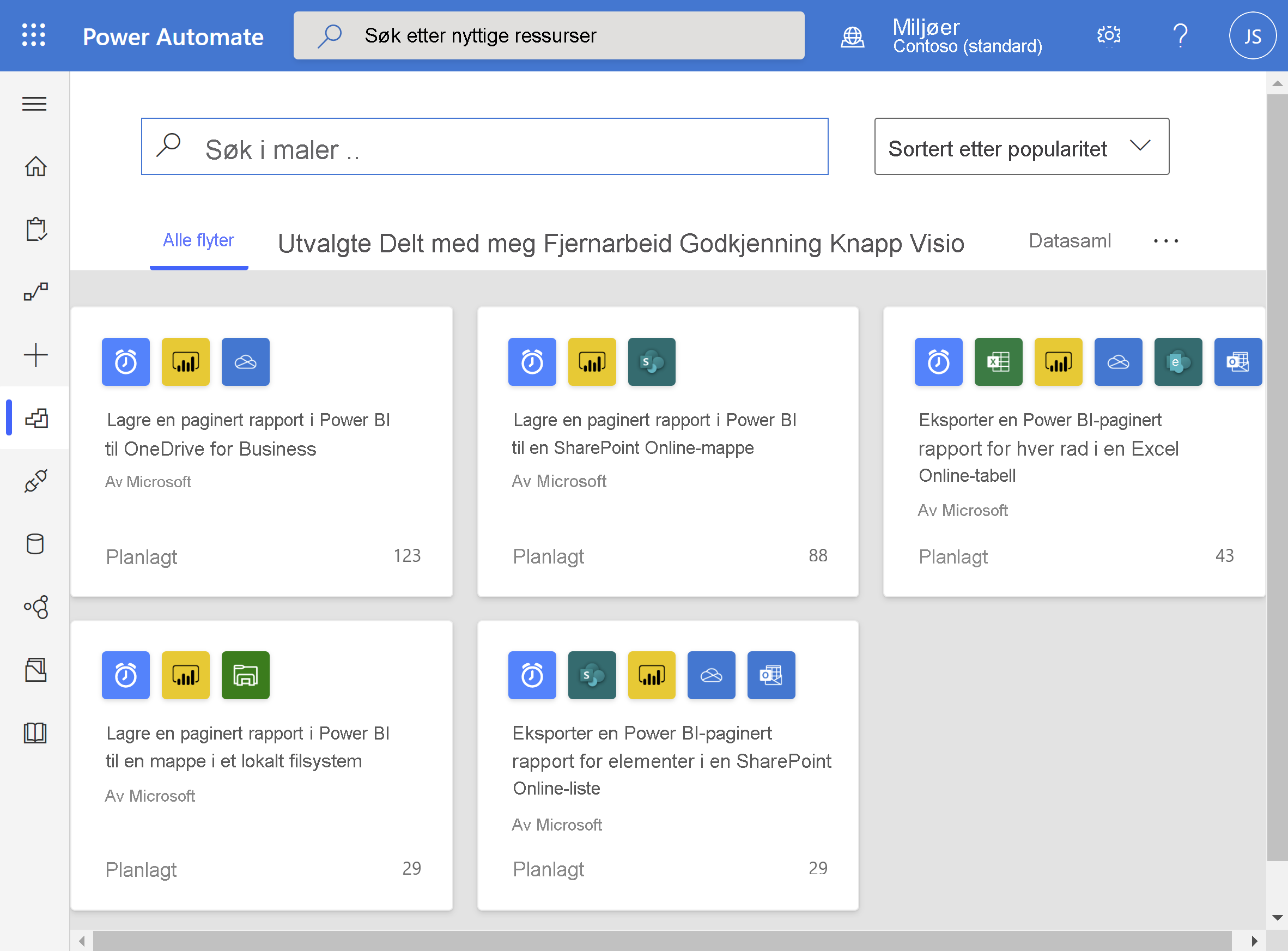Click the My Flows clipboard icon
The width and height of the screenshot is (1288, 951).
(x=35, y=229)
